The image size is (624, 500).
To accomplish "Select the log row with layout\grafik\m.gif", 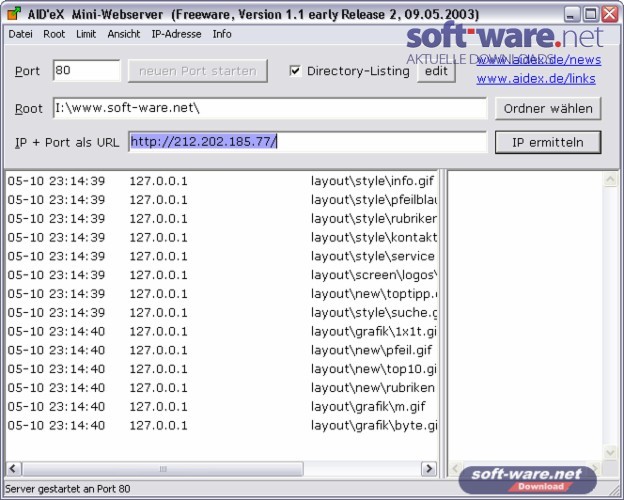I will point(222,406).
